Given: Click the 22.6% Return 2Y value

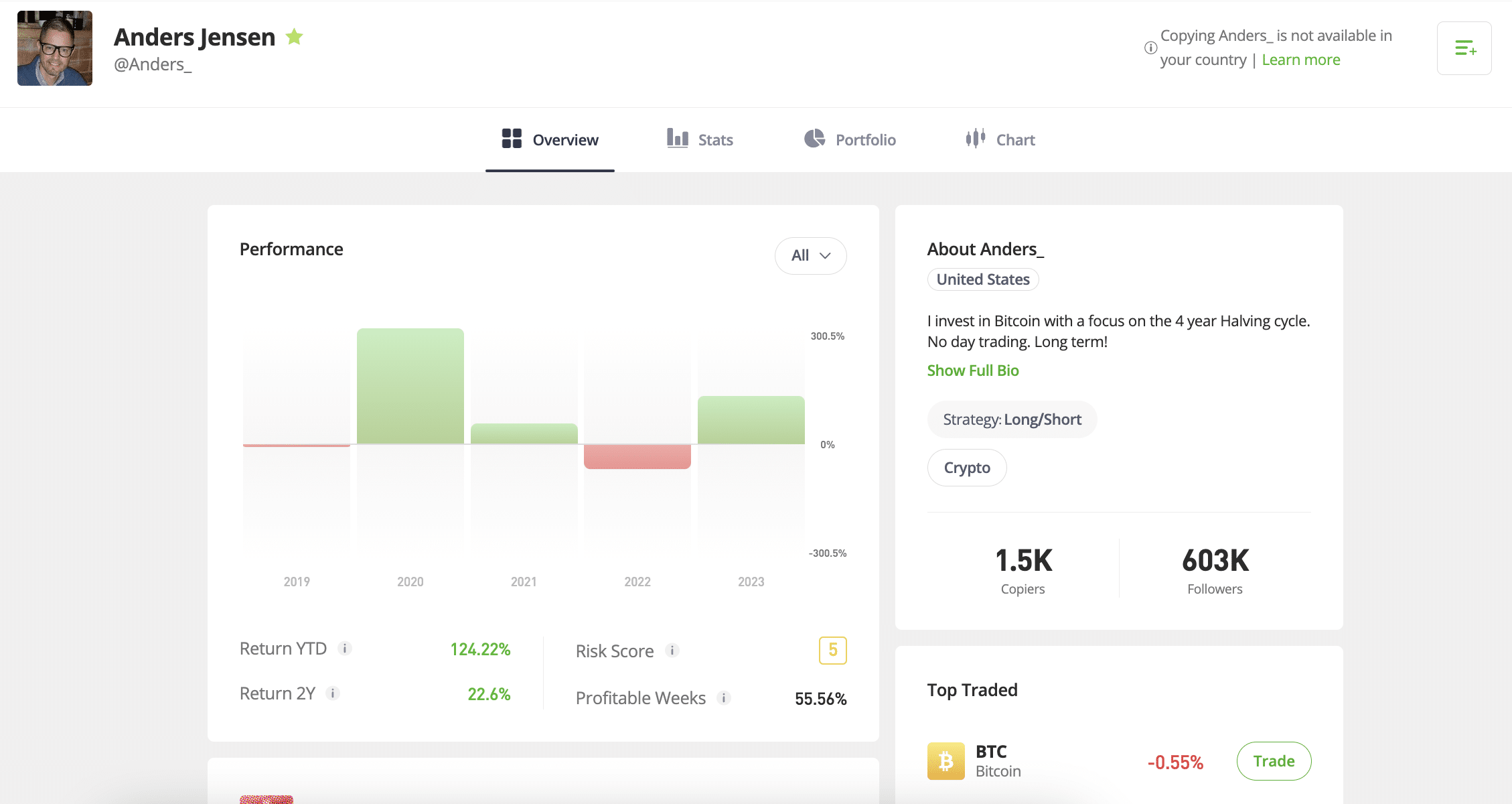Looking at the screenshot, I should click(x=489, y=694).
